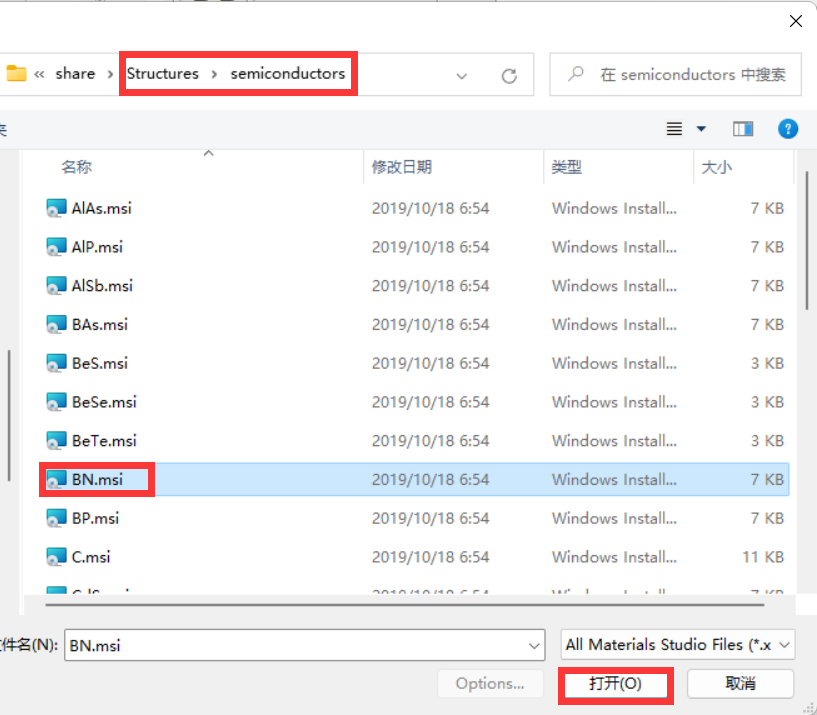Select the BP.msi file name
Screen dimensions: 817x715
tap(95, 518)
